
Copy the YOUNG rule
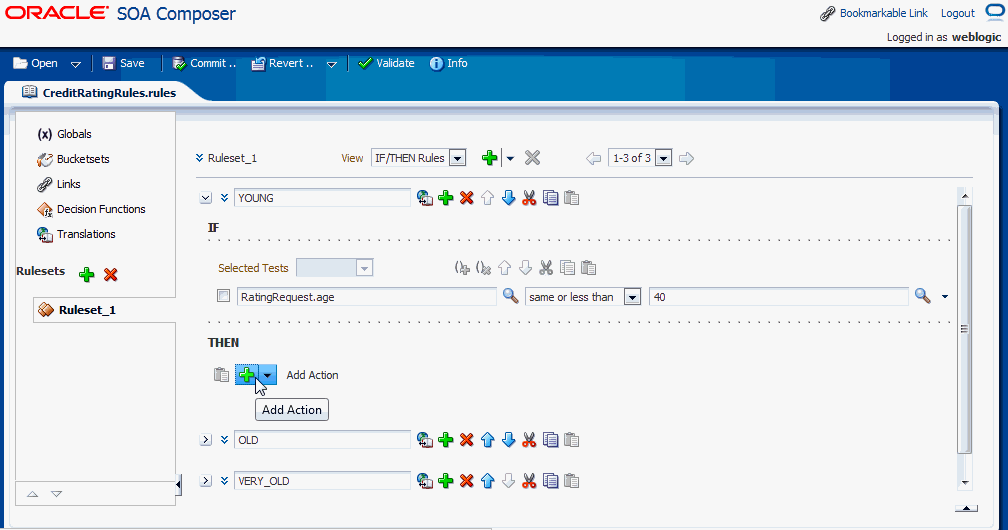[550, 198]
